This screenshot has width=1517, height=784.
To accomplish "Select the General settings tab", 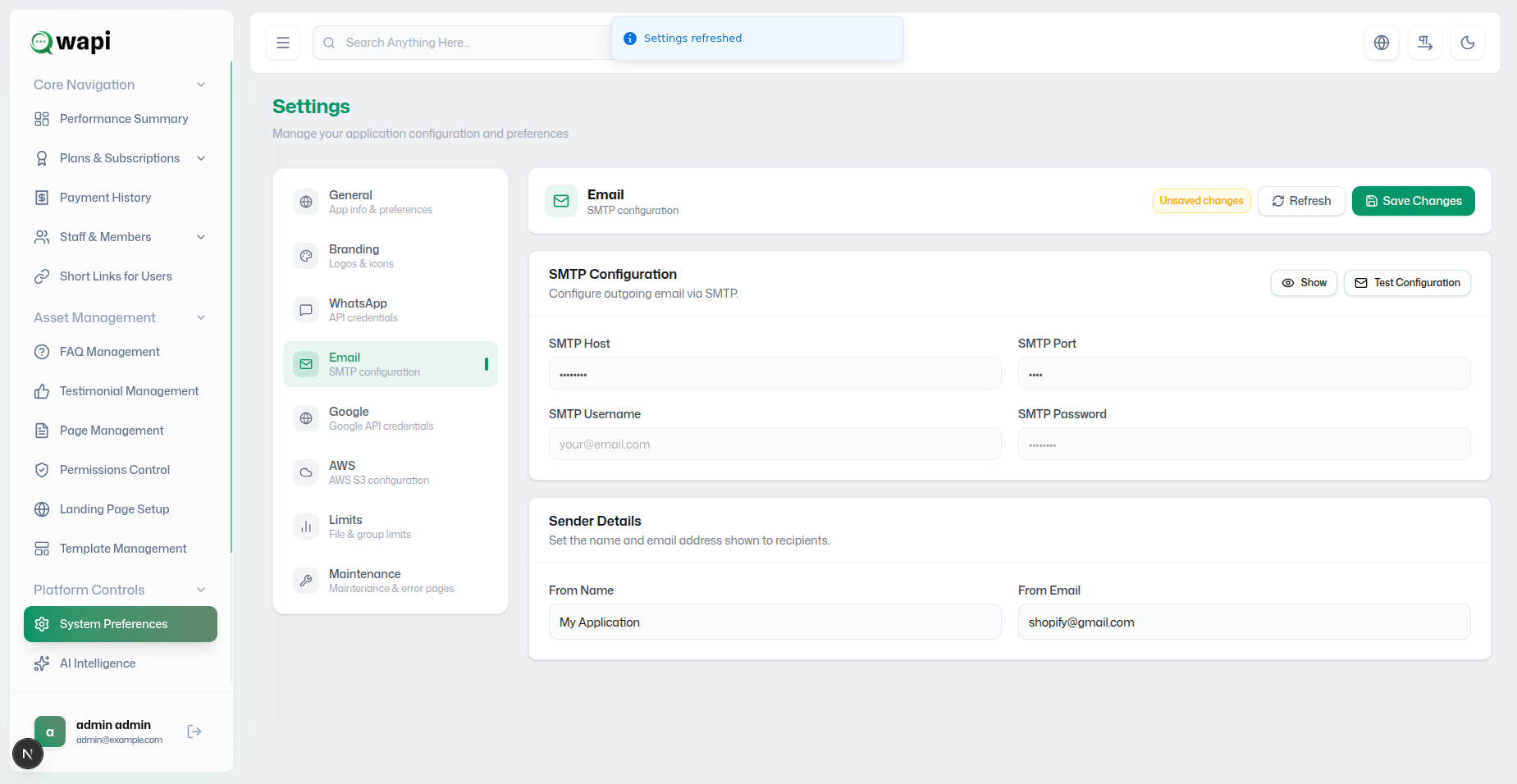I will point(391,202).
